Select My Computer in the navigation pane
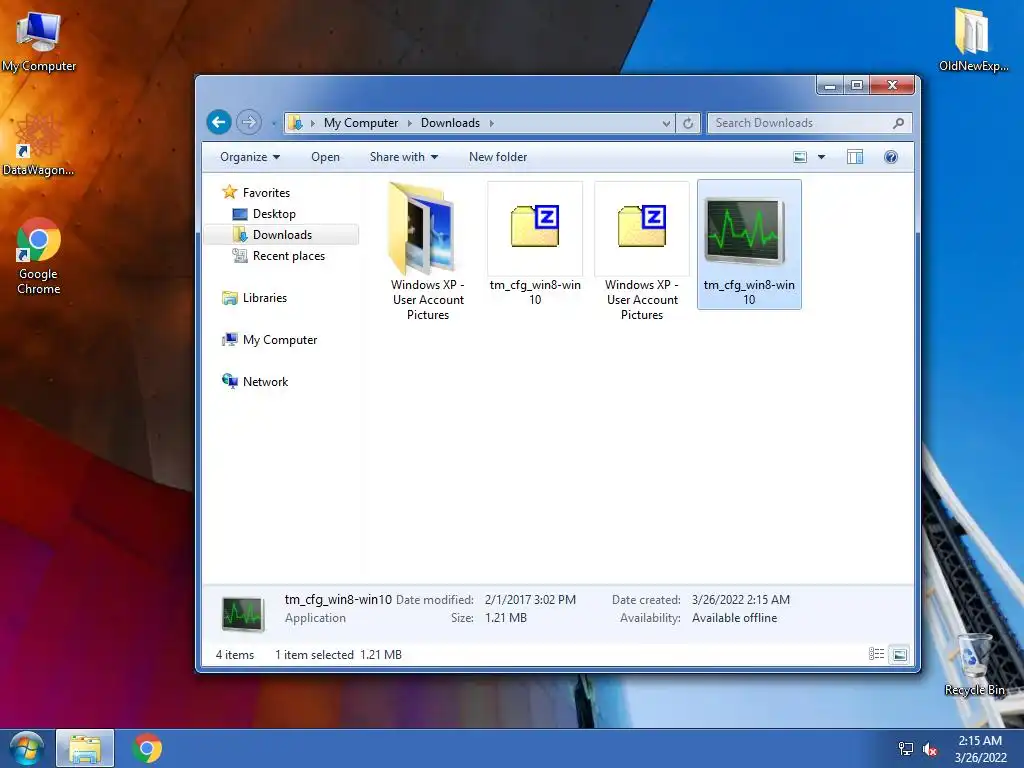 pos(280,340)
